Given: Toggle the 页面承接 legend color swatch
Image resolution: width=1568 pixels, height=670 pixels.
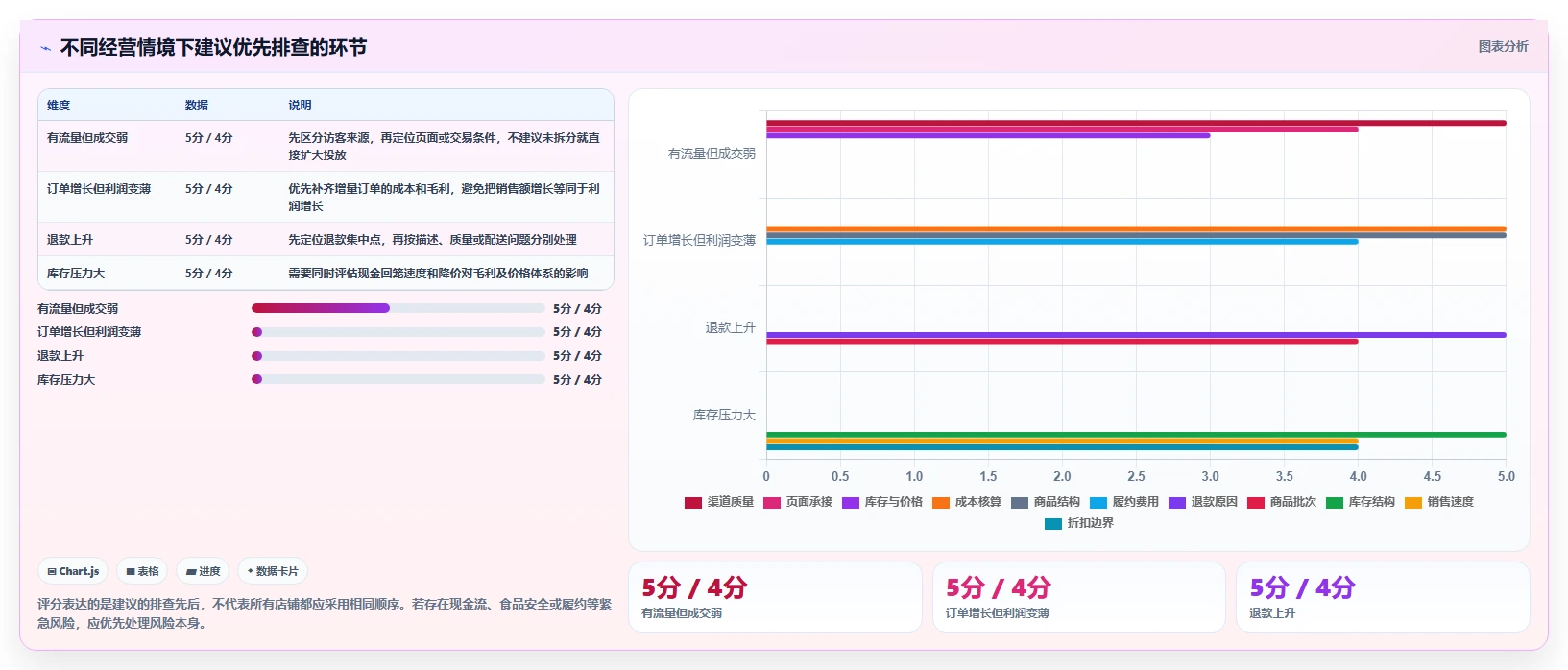Looking at the screenshot, I should [x=772, y=502].
